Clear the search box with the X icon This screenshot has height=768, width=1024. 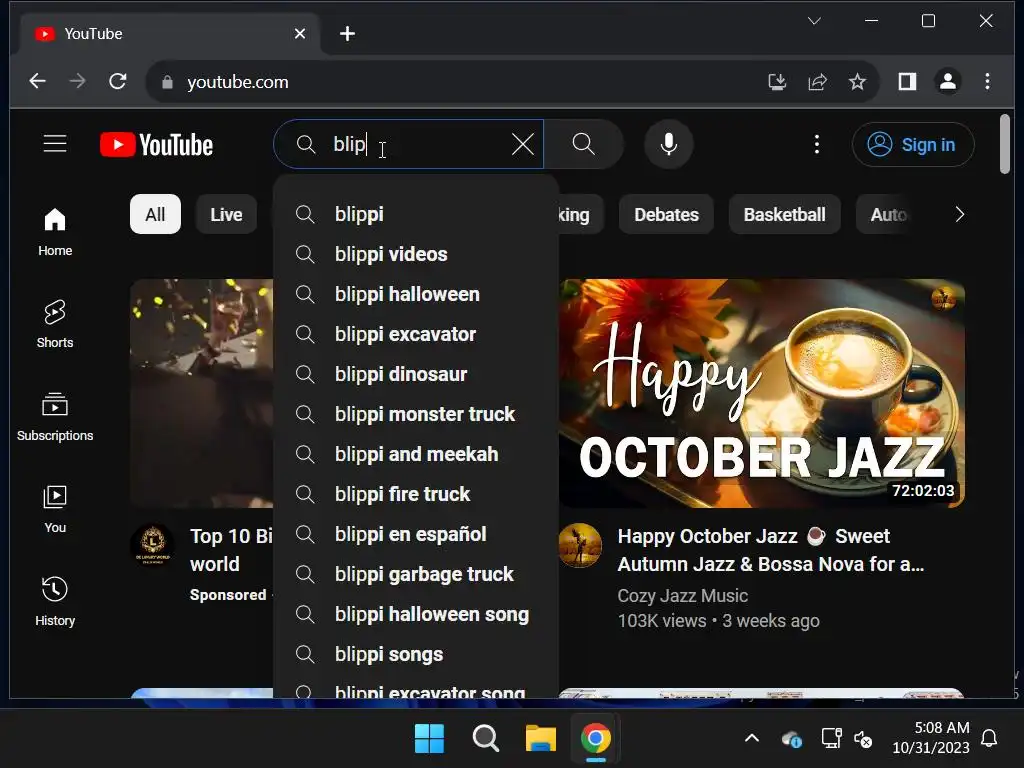522,144
